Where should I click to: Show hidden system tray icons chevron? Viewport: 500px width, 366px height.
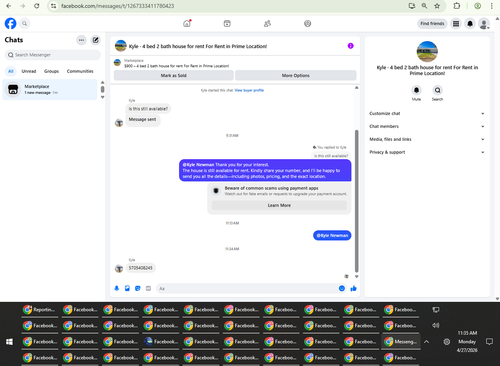tap(426, 342)
